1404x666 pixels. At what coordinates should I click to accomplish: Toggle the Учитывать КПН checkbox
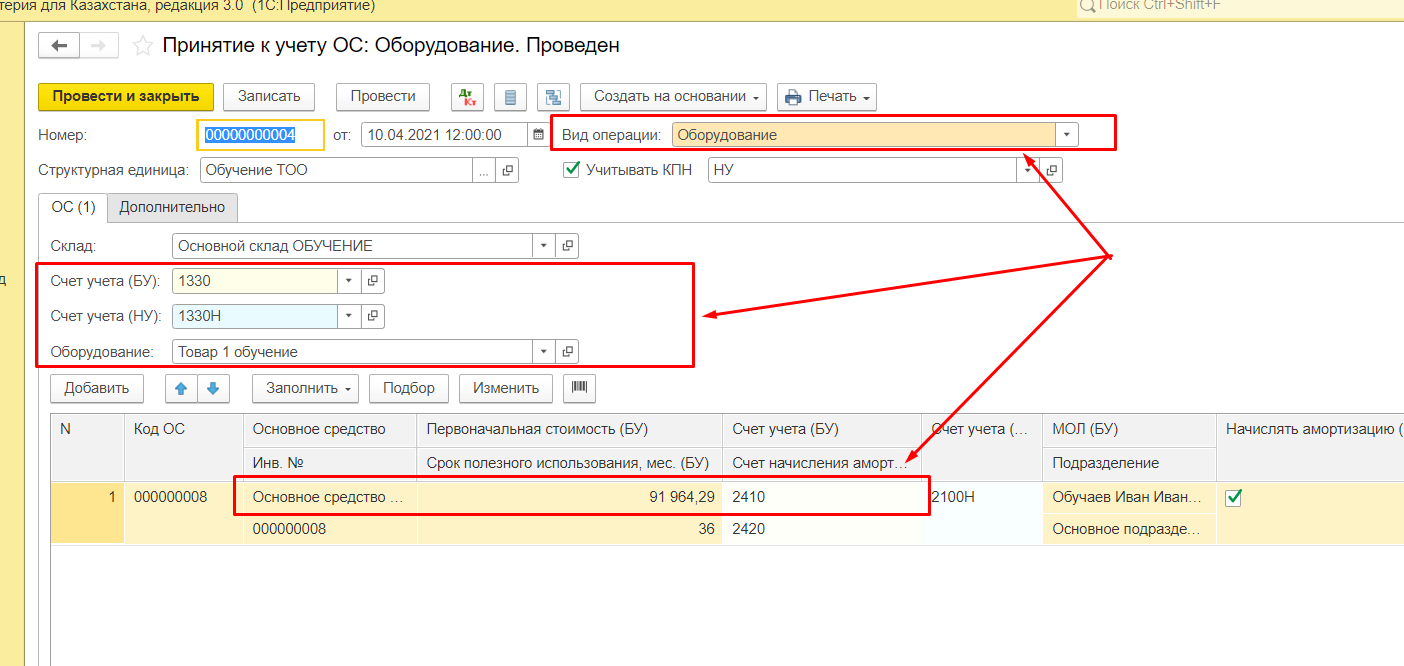[x=572, y=170]
